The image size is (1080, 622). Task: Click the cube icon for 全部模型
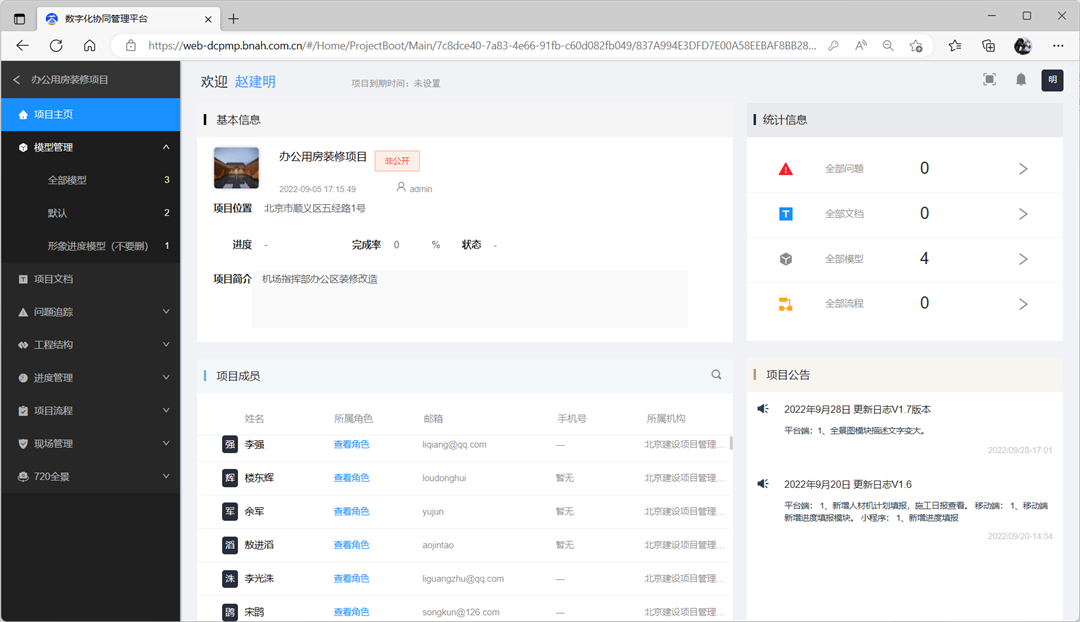tap(786, 259)
